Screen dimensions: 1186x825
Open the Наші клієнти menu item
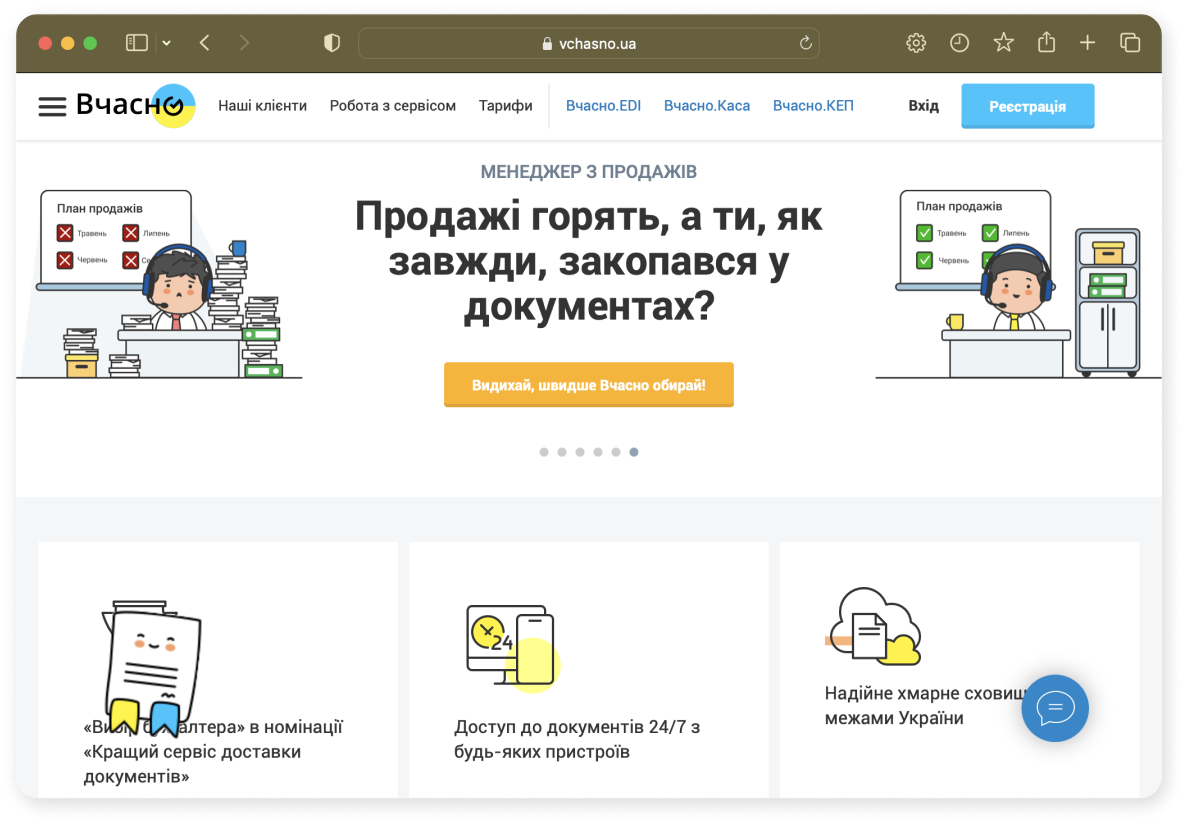point(262,106)
